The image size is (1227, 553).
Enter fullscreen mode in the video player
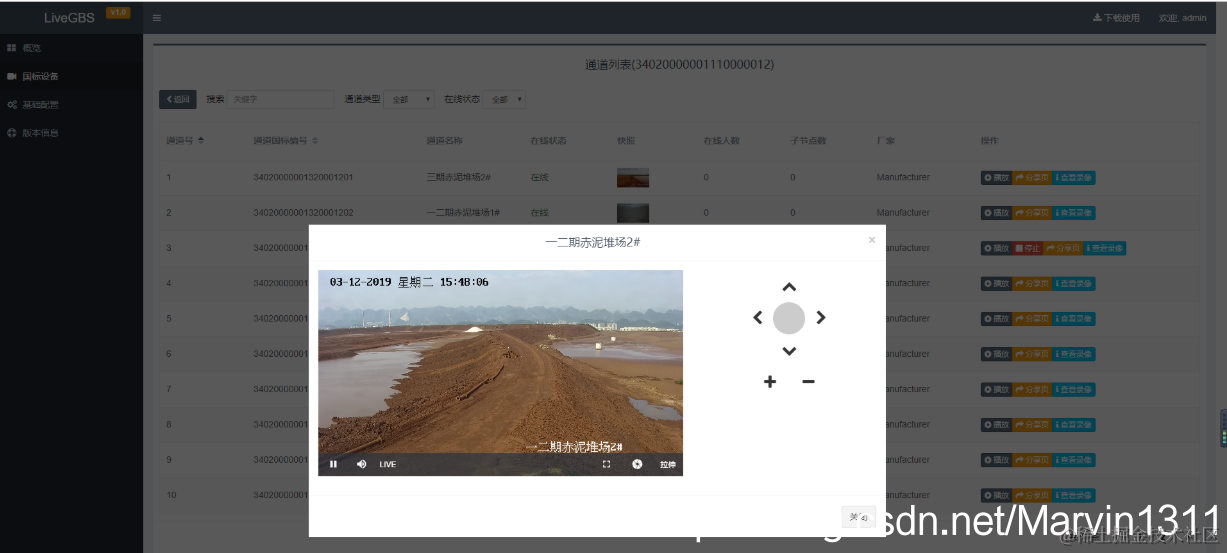(607, 464)
